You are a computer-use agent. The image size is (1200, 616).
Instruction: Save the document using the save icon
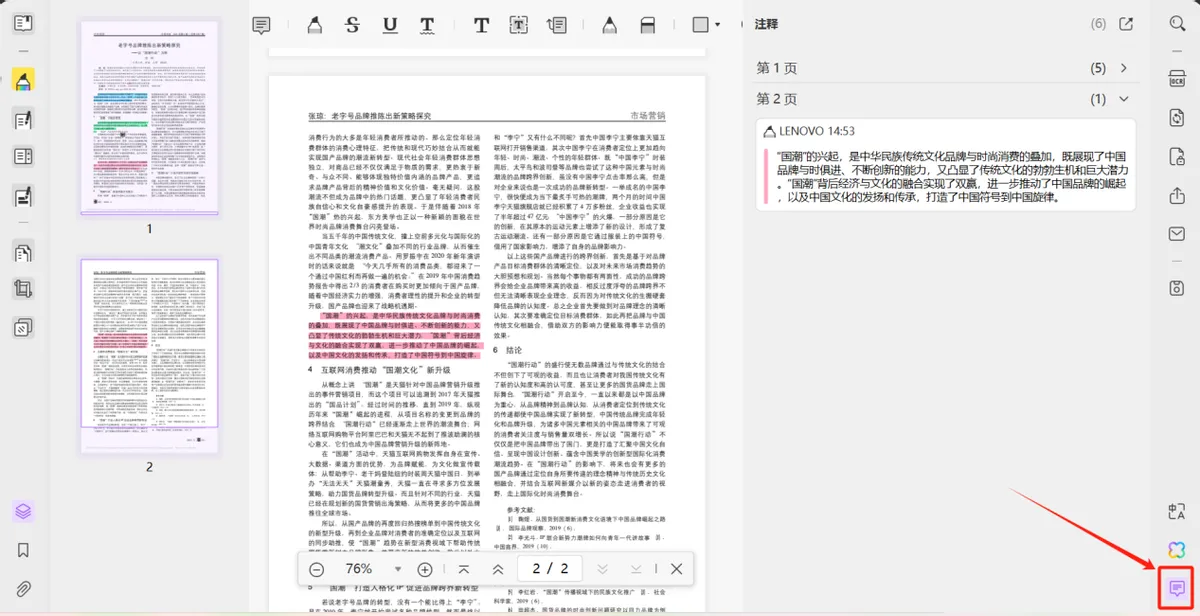pyautogui.click(x=1177, y=288)
